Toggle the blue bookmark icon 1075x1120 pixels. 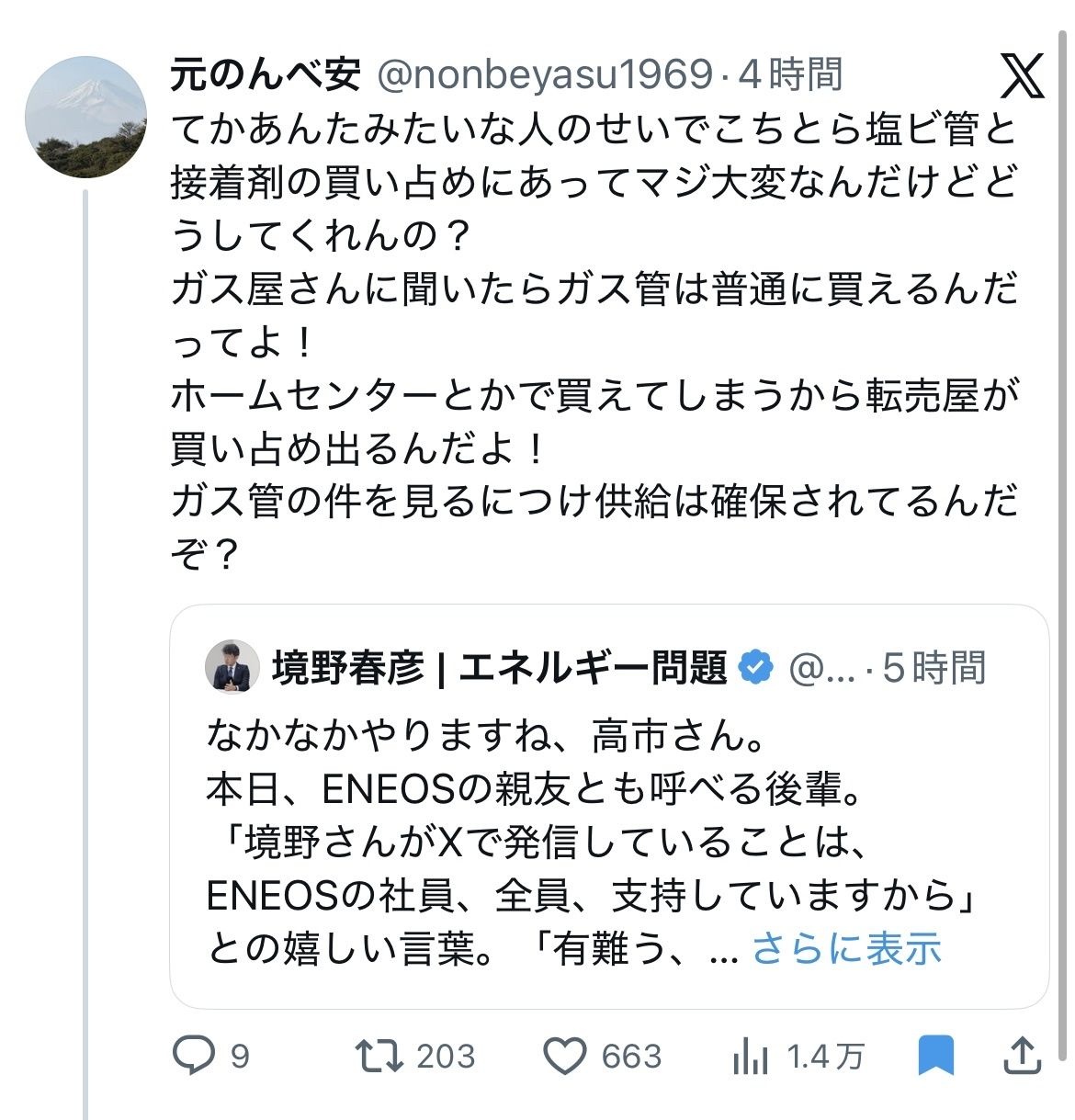click(x=935, y=1056)
